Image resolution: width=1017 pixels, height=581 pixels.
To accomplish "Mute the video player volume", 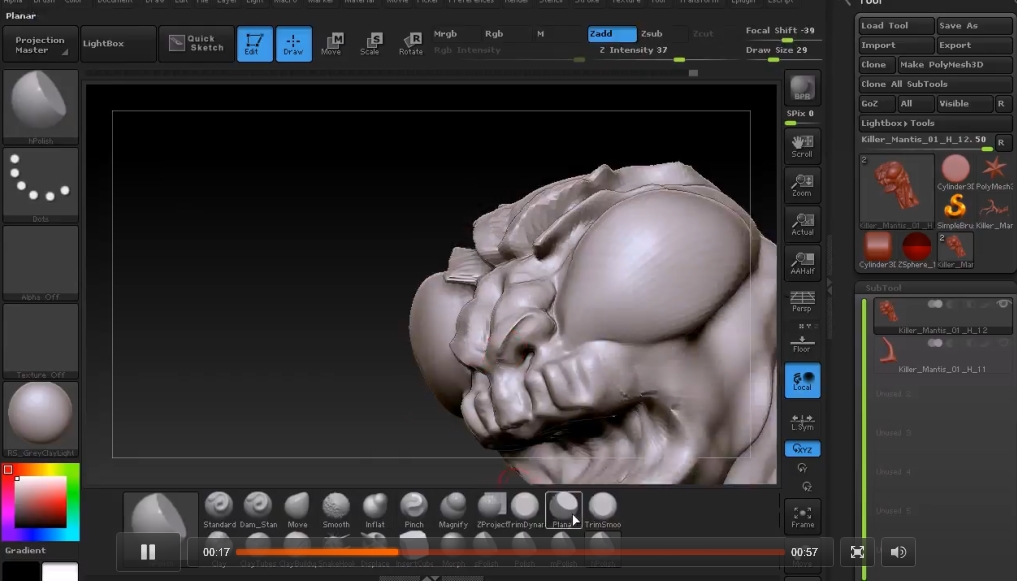I will (898, 552).
